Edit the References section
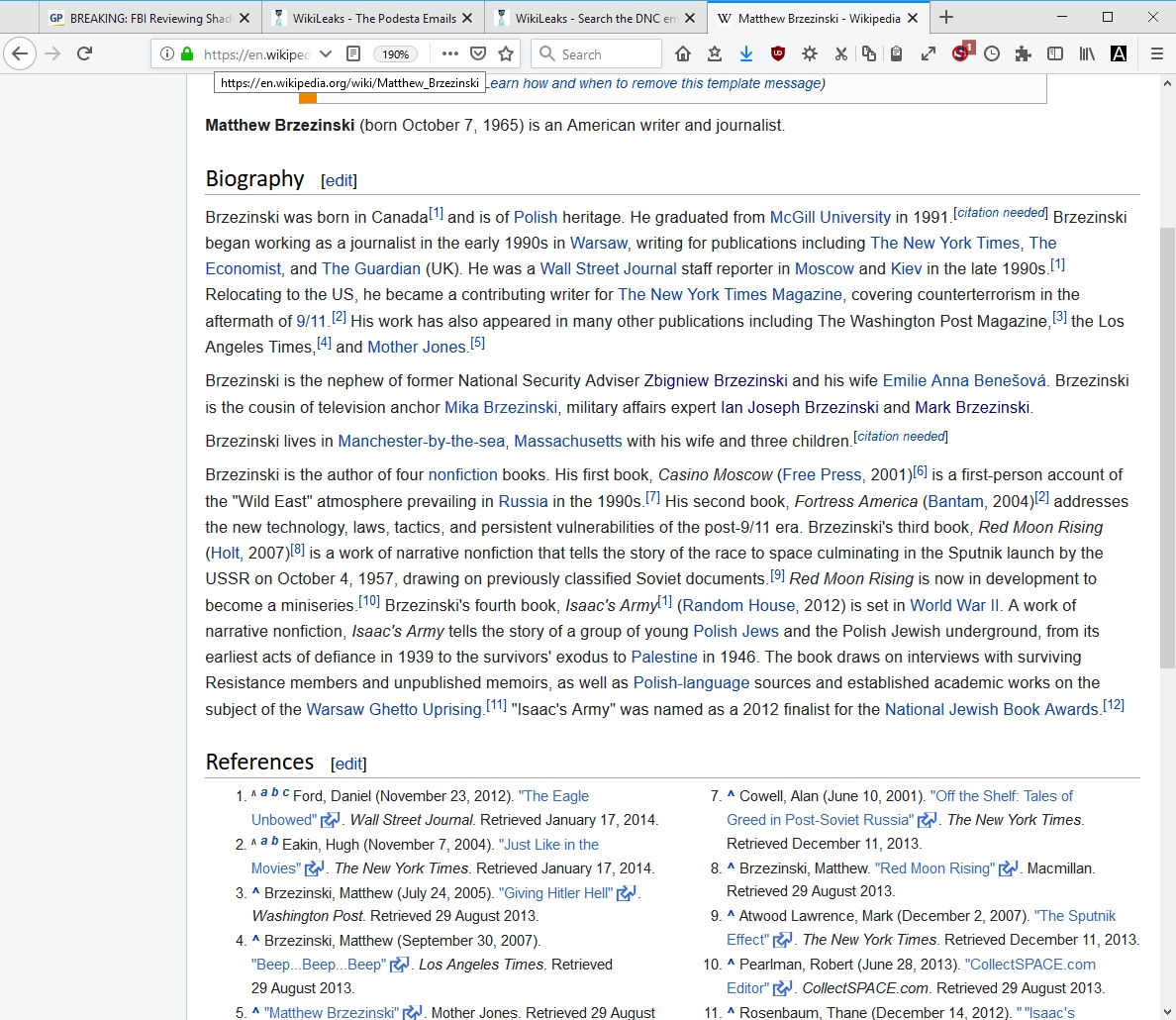Image resolution: width=1176 pixels, height=1020 pixels. (348, 764)
